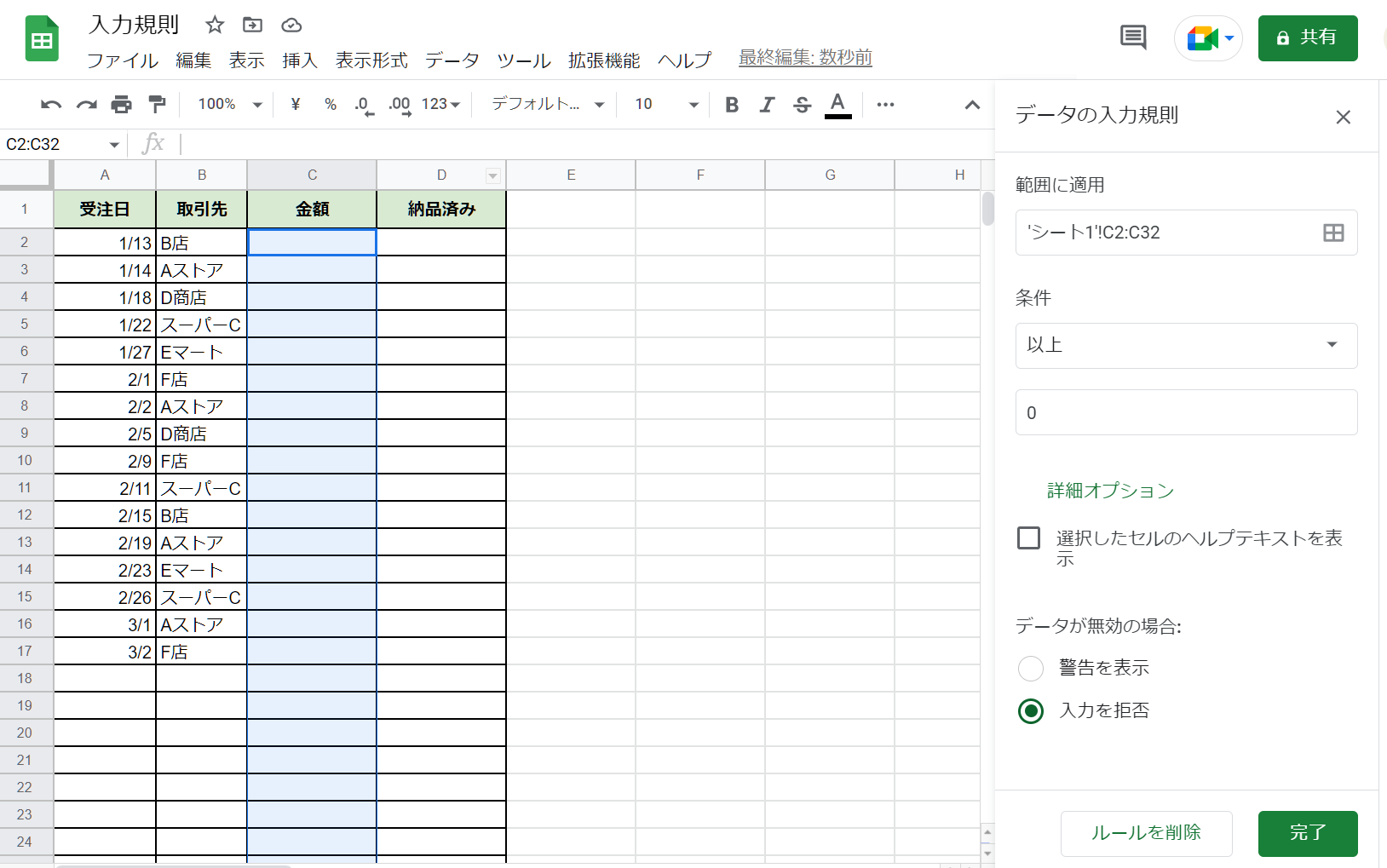
Task: Apply strikethrough formatting
Action: tap(802, 104)
